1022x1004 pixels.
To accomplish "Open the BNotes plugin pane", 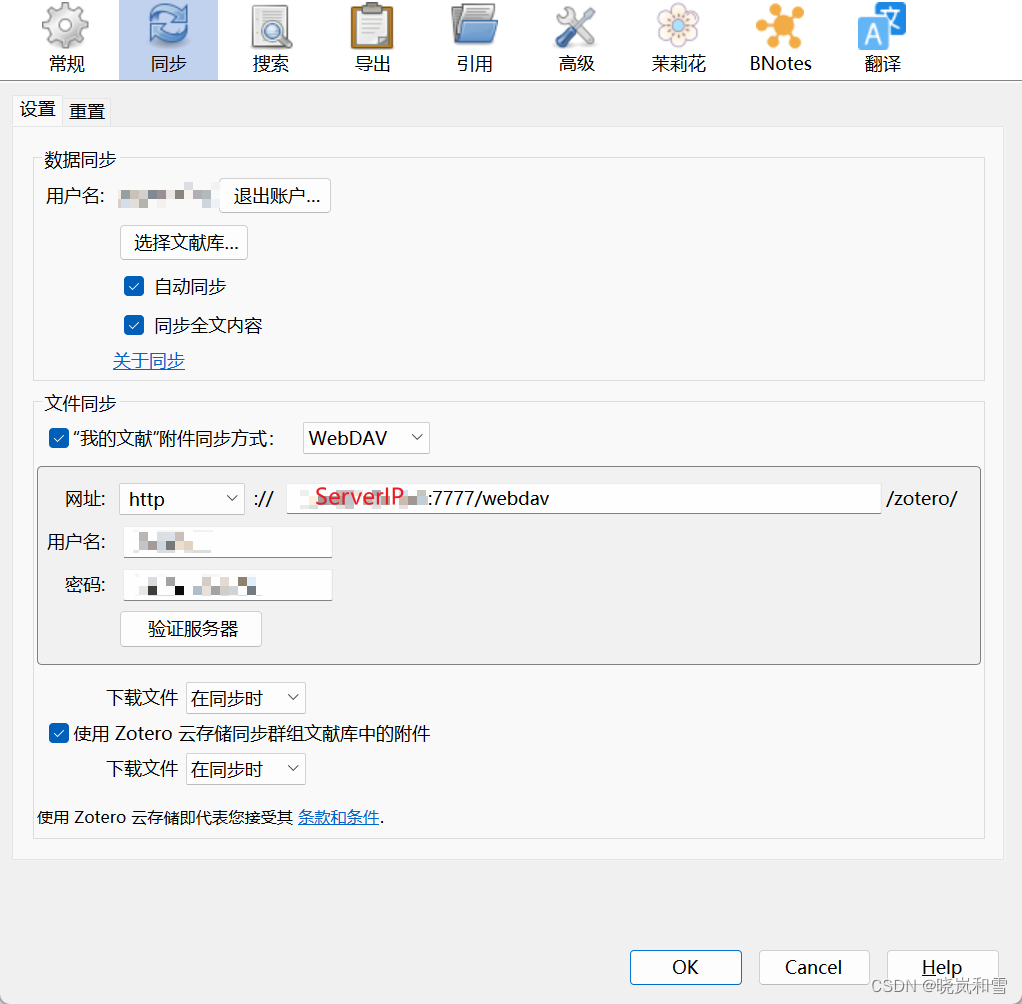I will [780, 38].
